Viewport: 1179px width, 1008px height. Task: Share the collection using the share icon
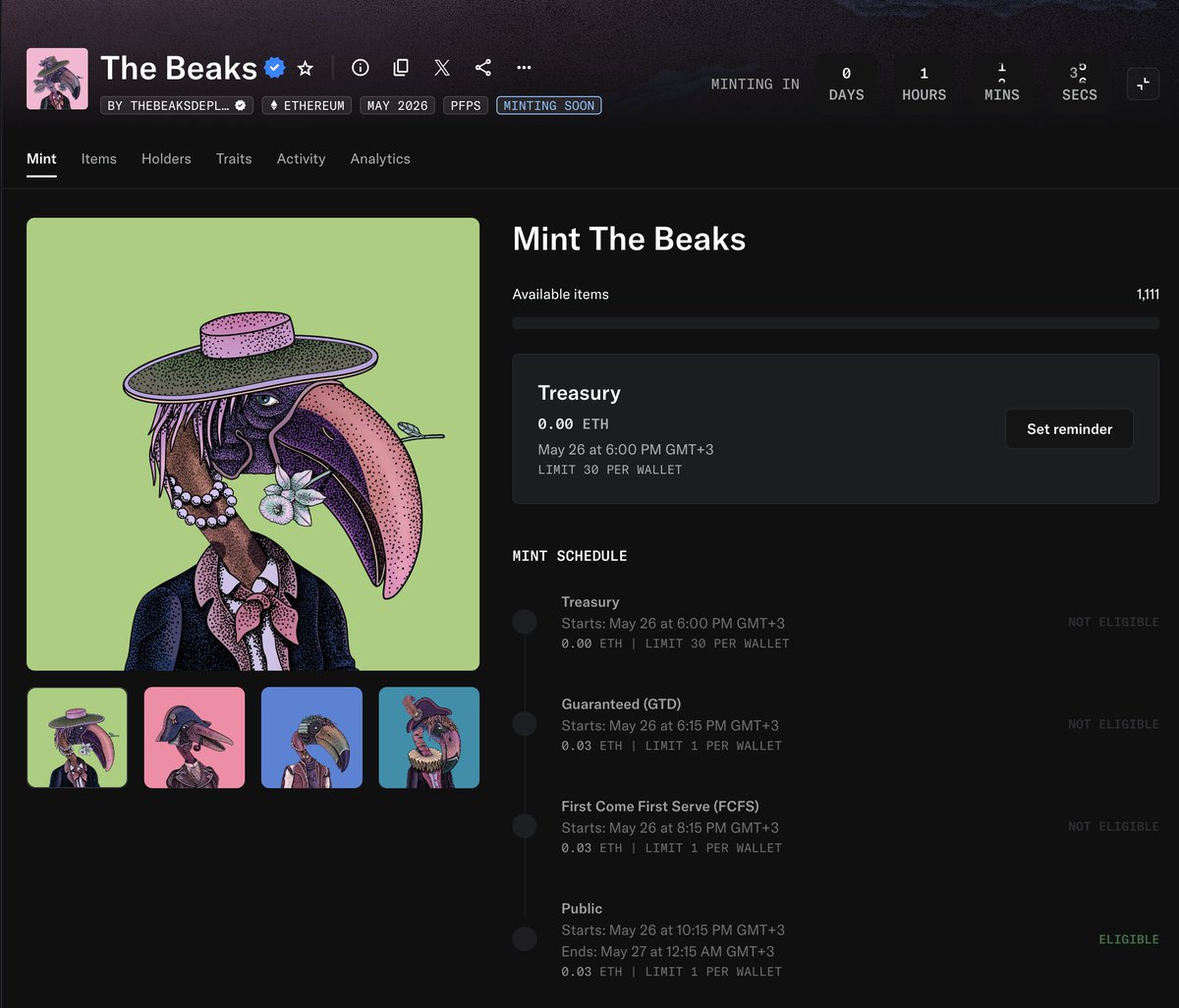click(482, 68)
